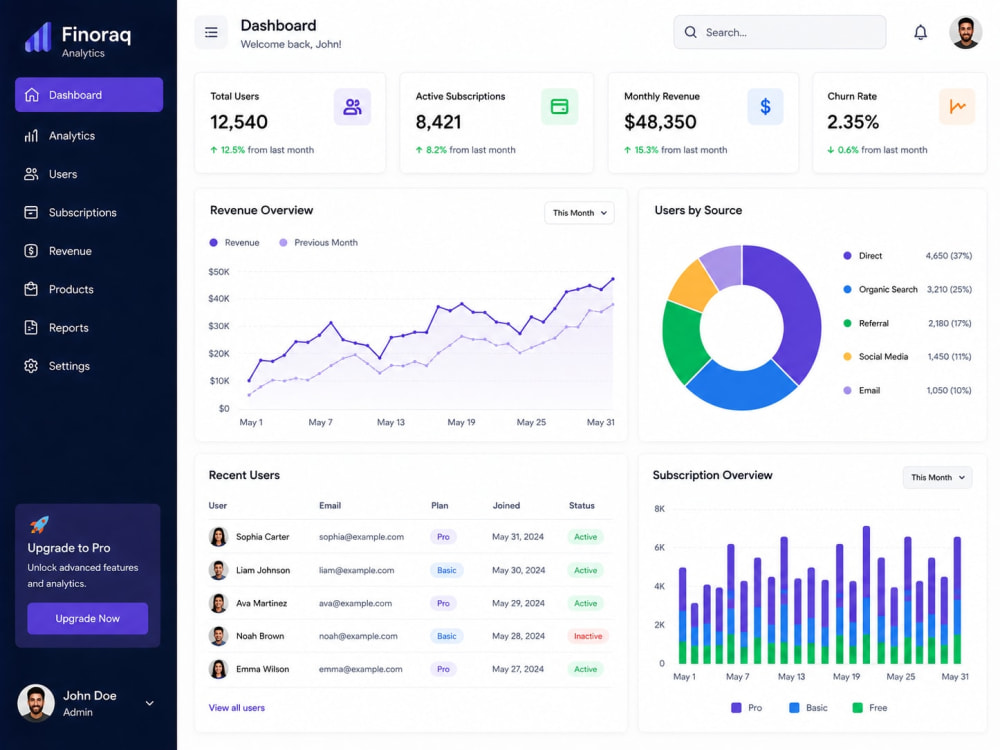Open Subscription Overview This Month dropdown
Image resolution: width=1000 pixels, height=750 pixels.
click(x=937, y=477)
